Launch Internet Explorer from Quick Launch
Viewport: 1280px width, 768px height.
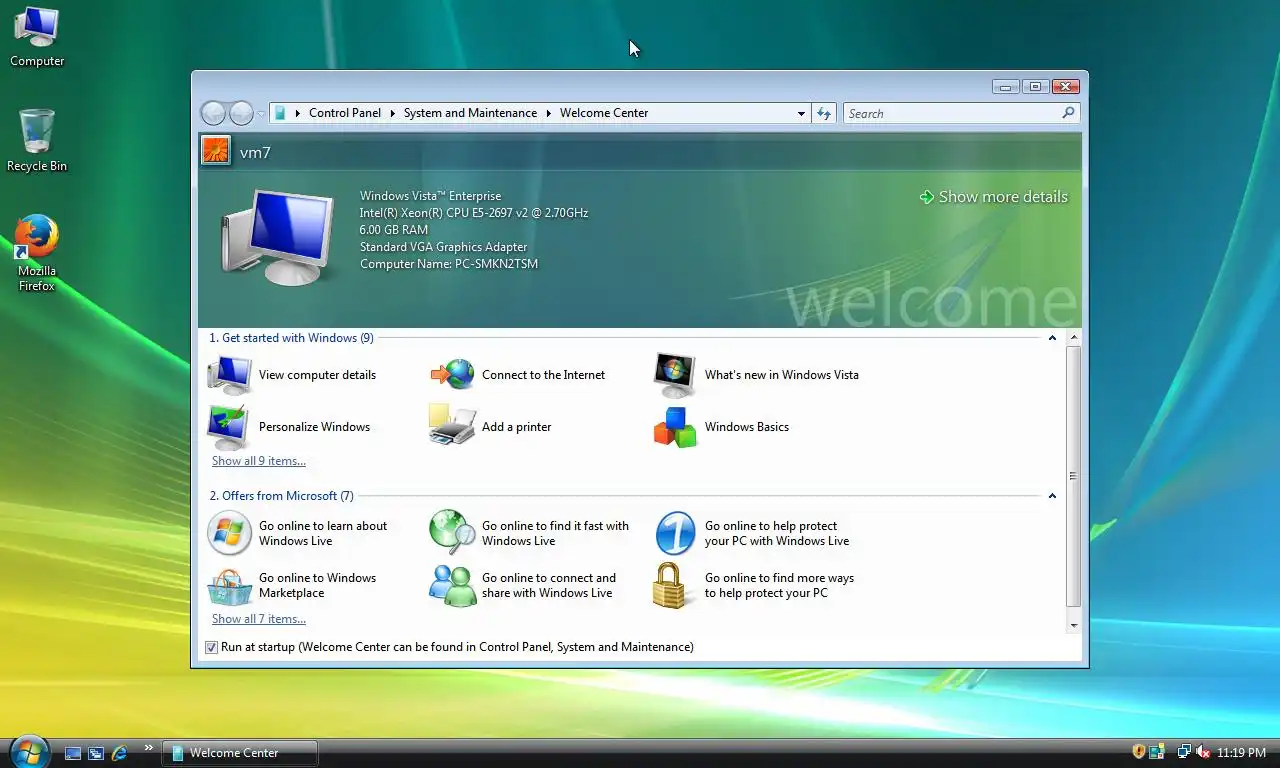119,753
